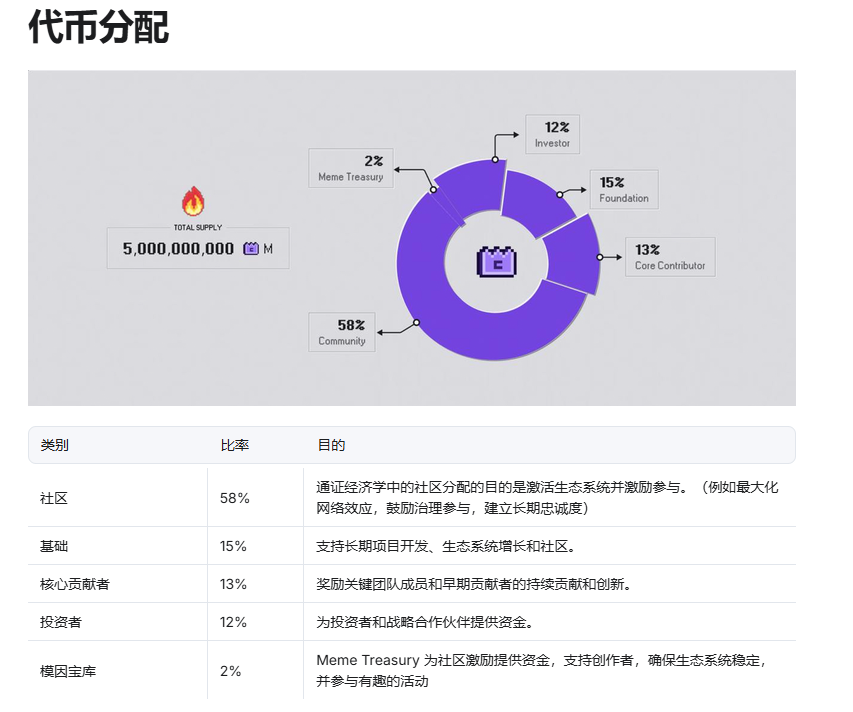Select the 12% Investor label box

[x=552, y=134]
